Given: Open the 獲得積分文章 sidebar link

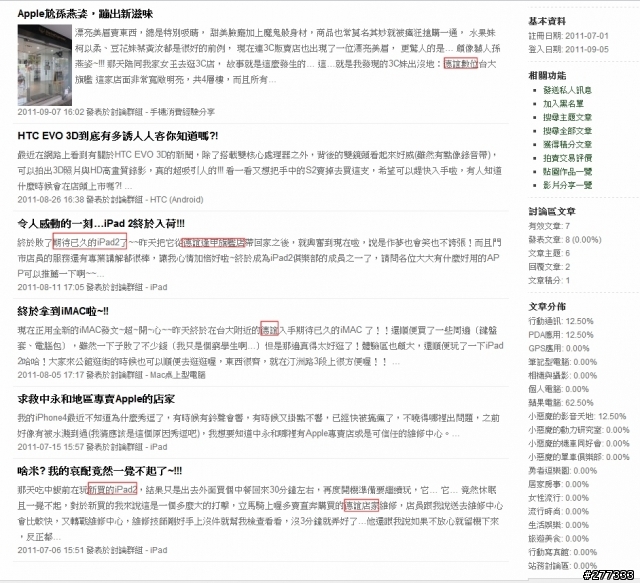Looking at the screenshot, I should pos(567,145).
